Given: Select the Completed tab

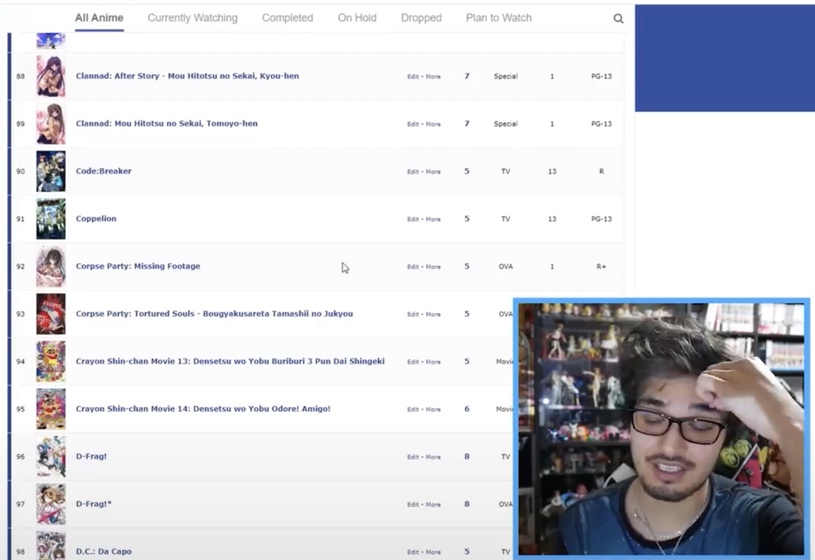Looking at the screenshot, I should click(x=287, y=18).
